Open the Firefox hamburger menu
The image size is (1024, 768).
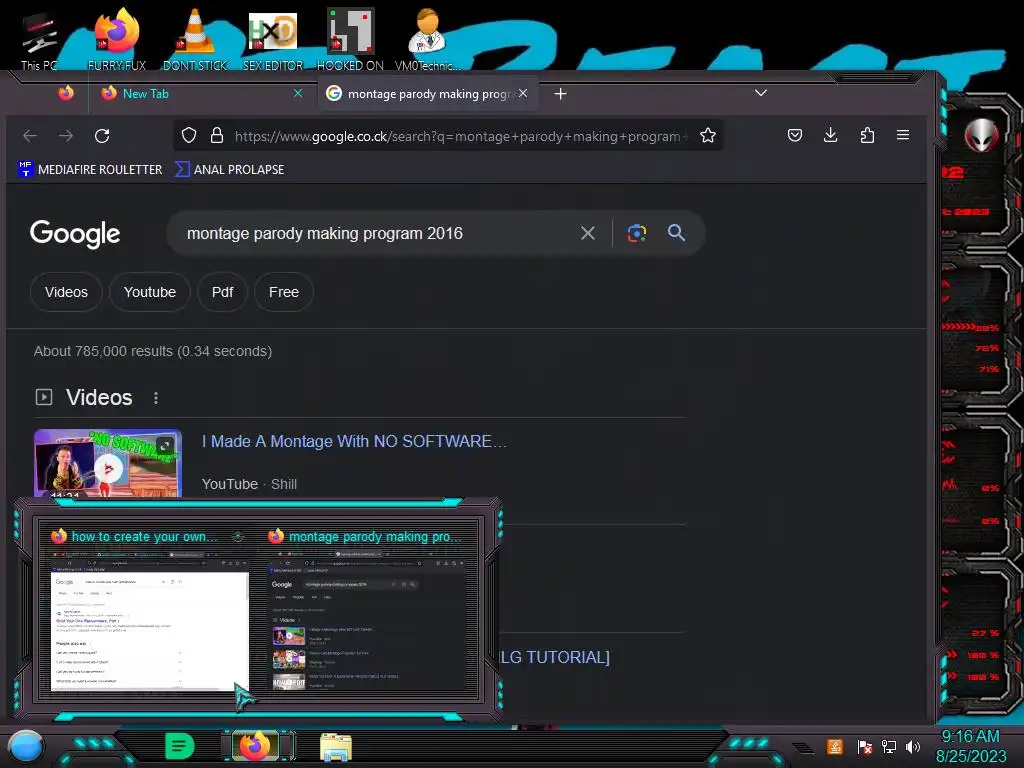pyautogui.click(x=903, y=135)
